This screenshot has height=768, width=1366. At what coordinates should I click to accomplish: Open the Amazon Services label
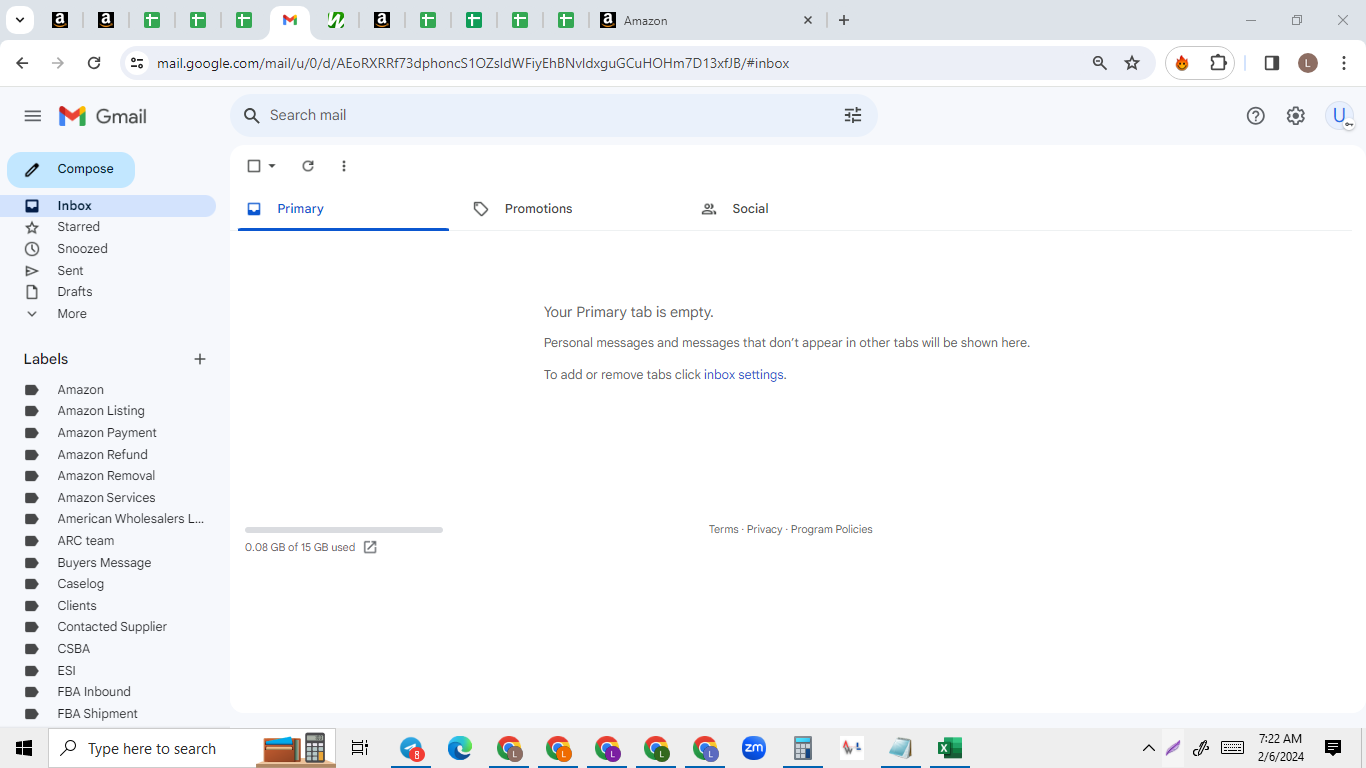pyautogui.click(x=106, y=498)
